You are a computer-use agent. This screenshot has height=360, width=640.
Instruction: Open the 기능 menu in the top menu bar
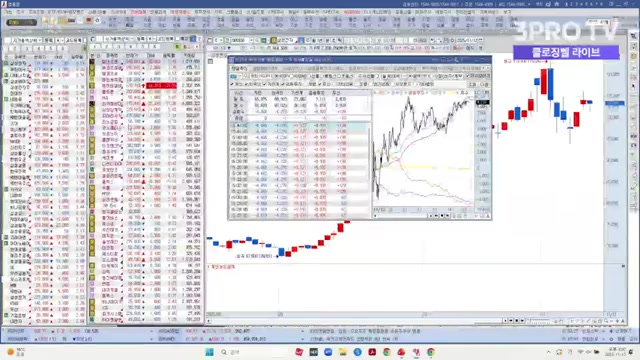pos(8,12)
